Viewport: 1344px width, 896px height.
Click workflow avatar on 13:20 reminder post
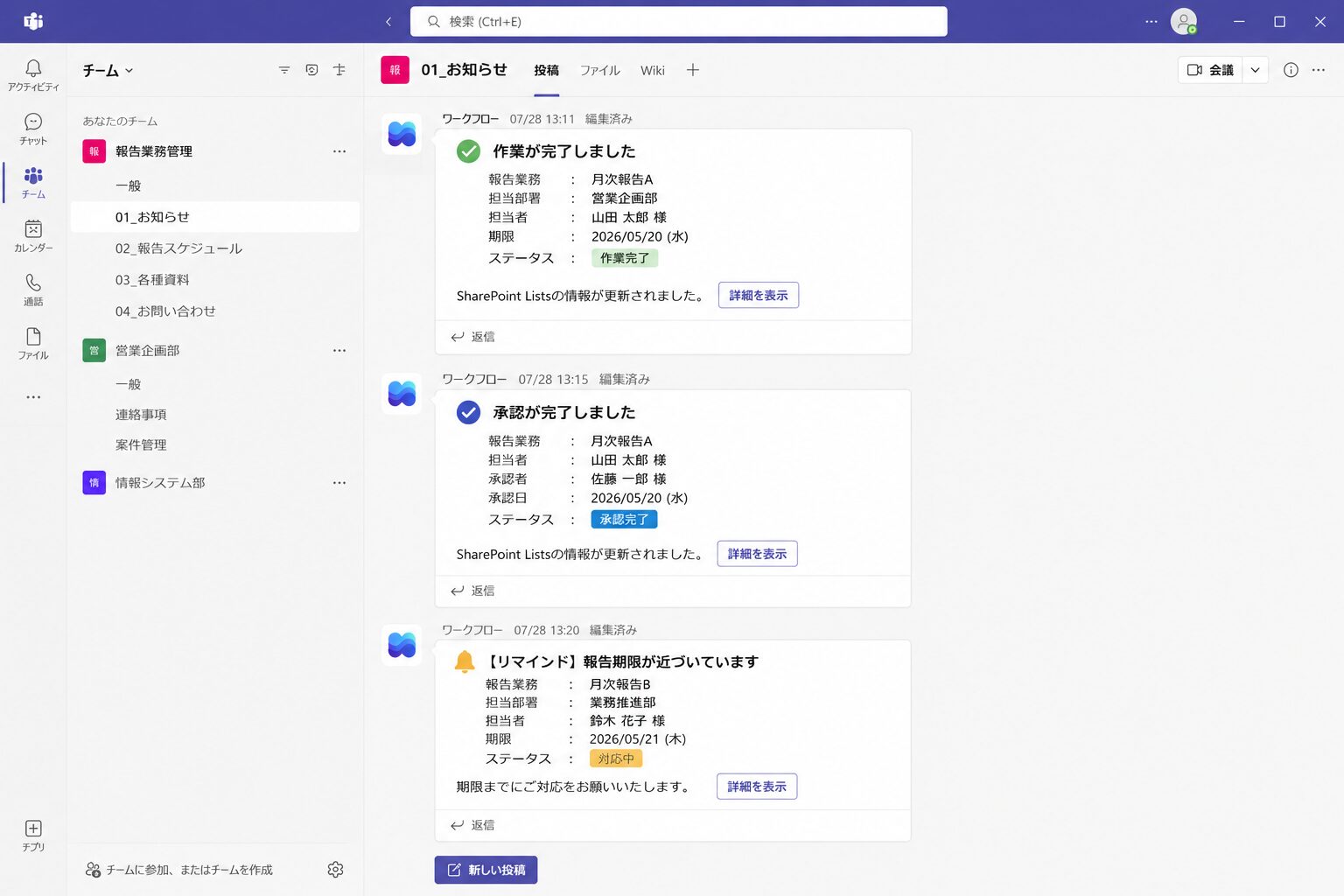402,646
